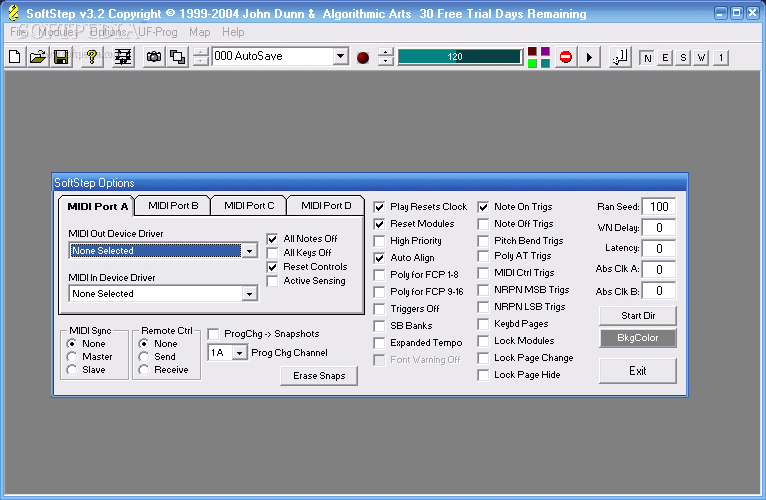Enable Active Sensing checkbox
This screenshot has width=766, height=500.
pos(273,281)
